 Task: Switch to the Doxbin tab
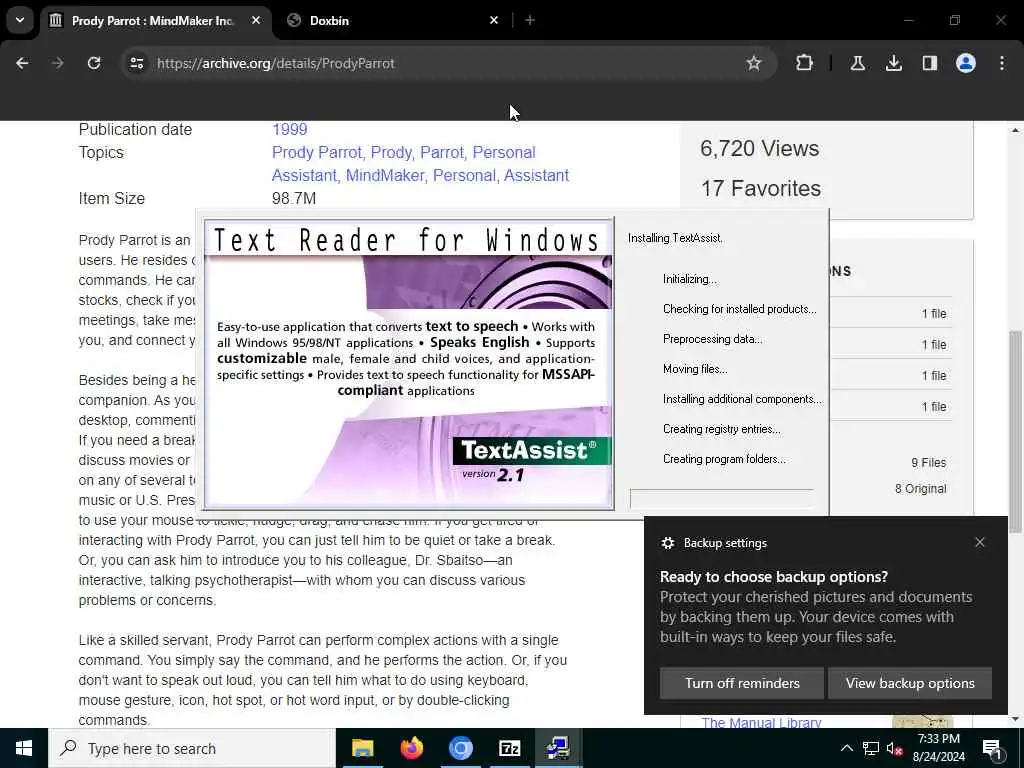(392, 21)
